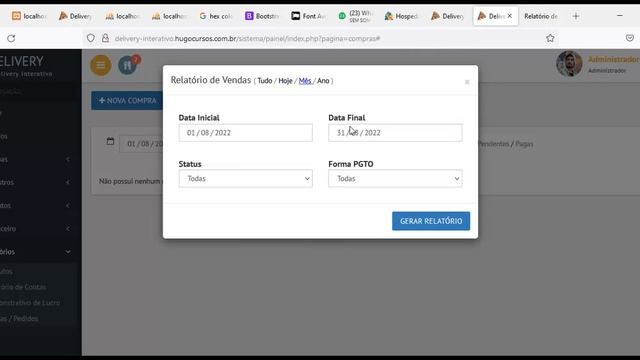Open the orders notification icon with badge

point(128,65)
